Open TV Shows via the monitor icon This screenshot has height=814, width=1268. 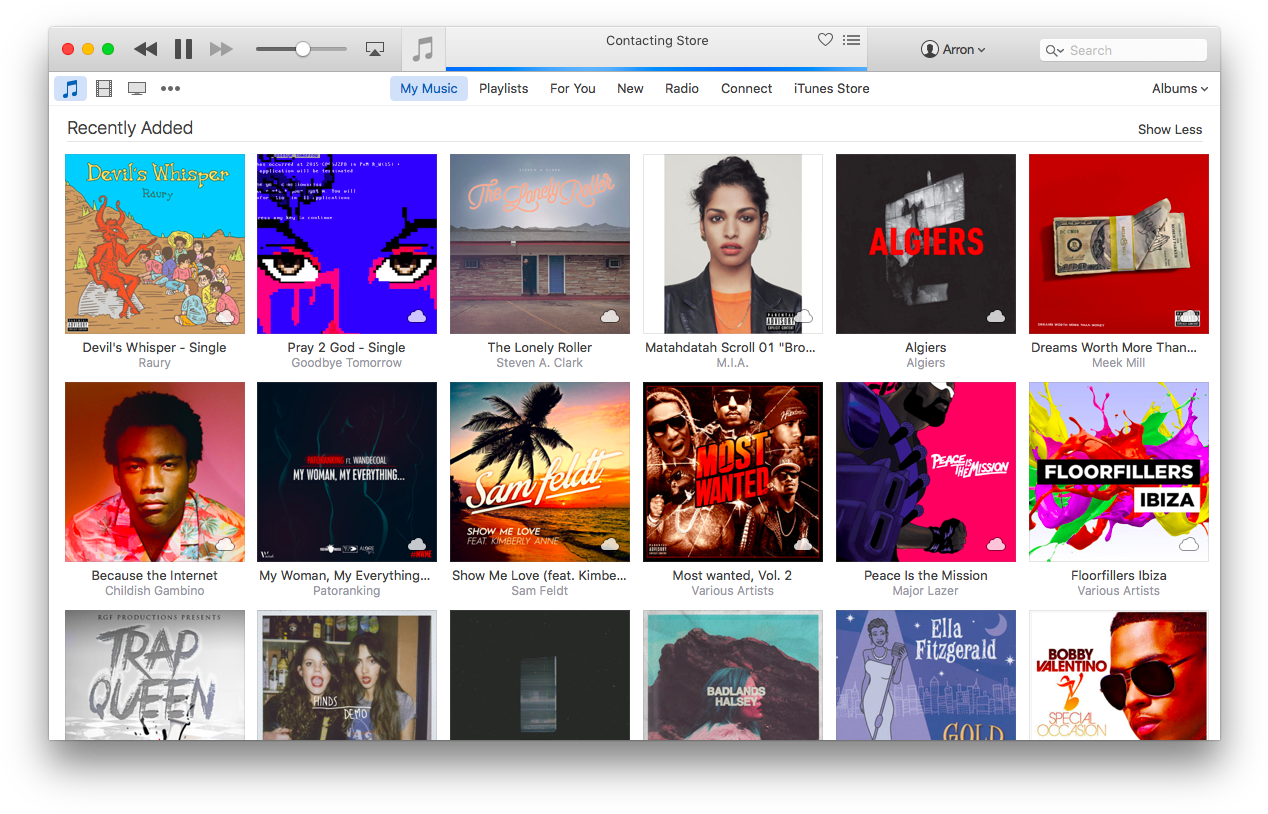[x=136, y=88]
